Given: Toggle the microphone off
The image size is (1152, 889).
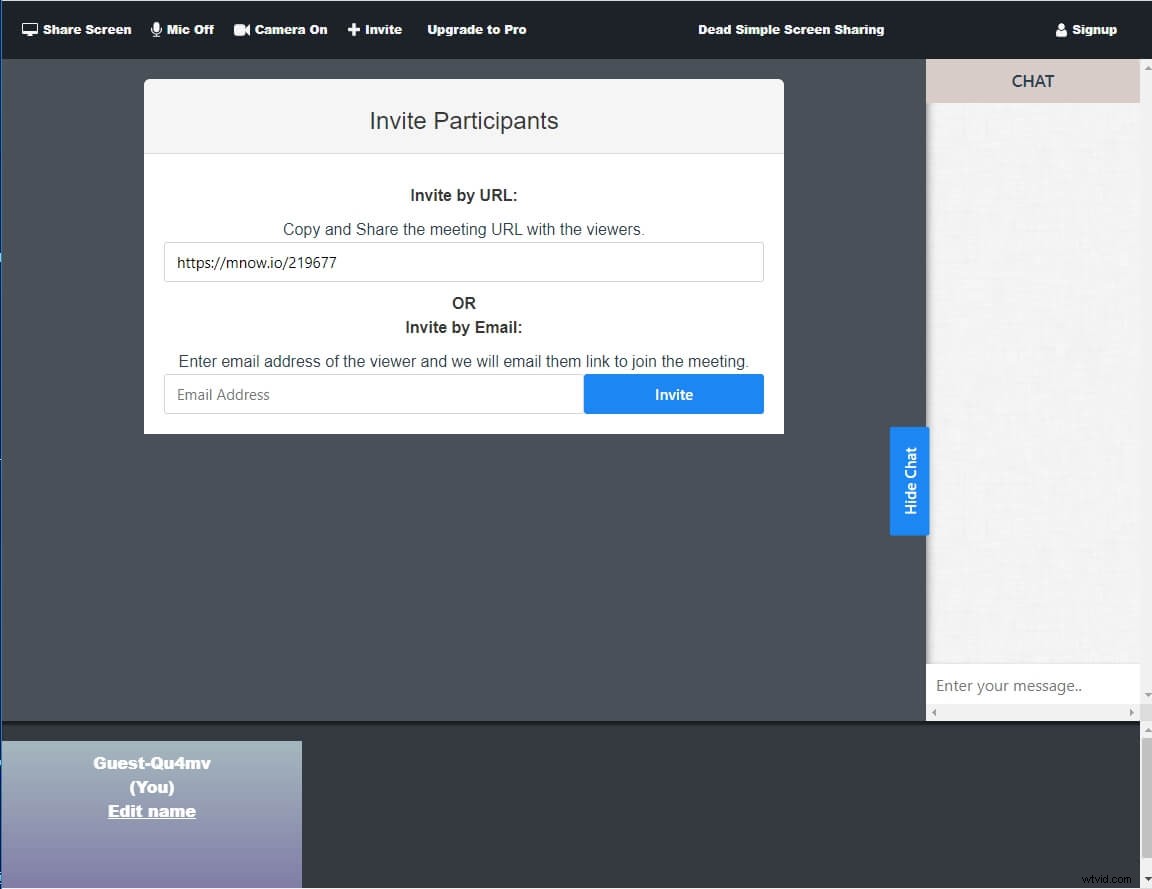Looking at the screenshot, I should (183, 29).
